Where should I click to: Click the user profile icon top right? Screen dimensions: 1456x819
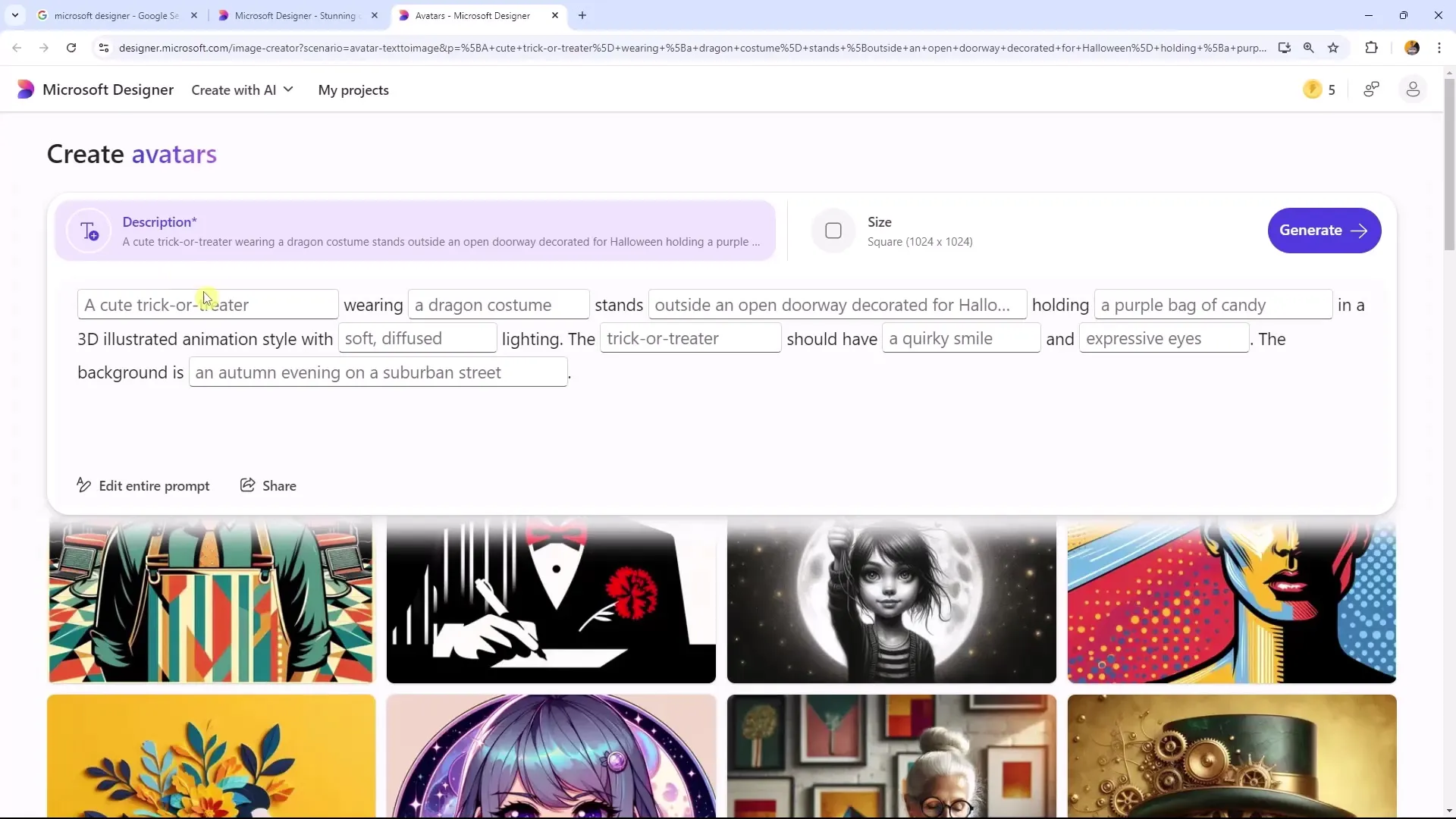pos(1413,90)
